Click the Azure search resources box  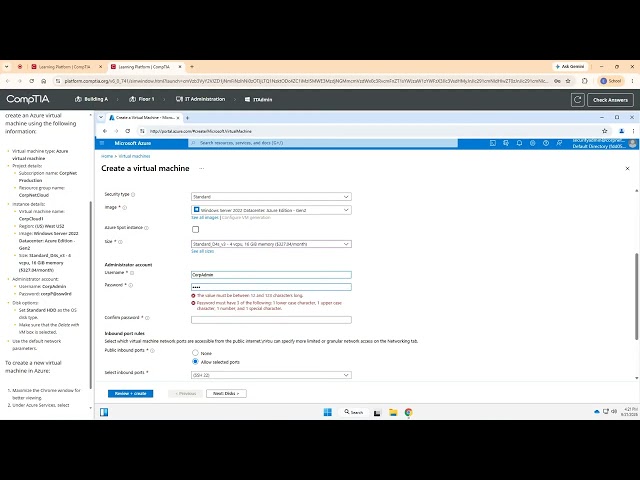tap(323, 143)
